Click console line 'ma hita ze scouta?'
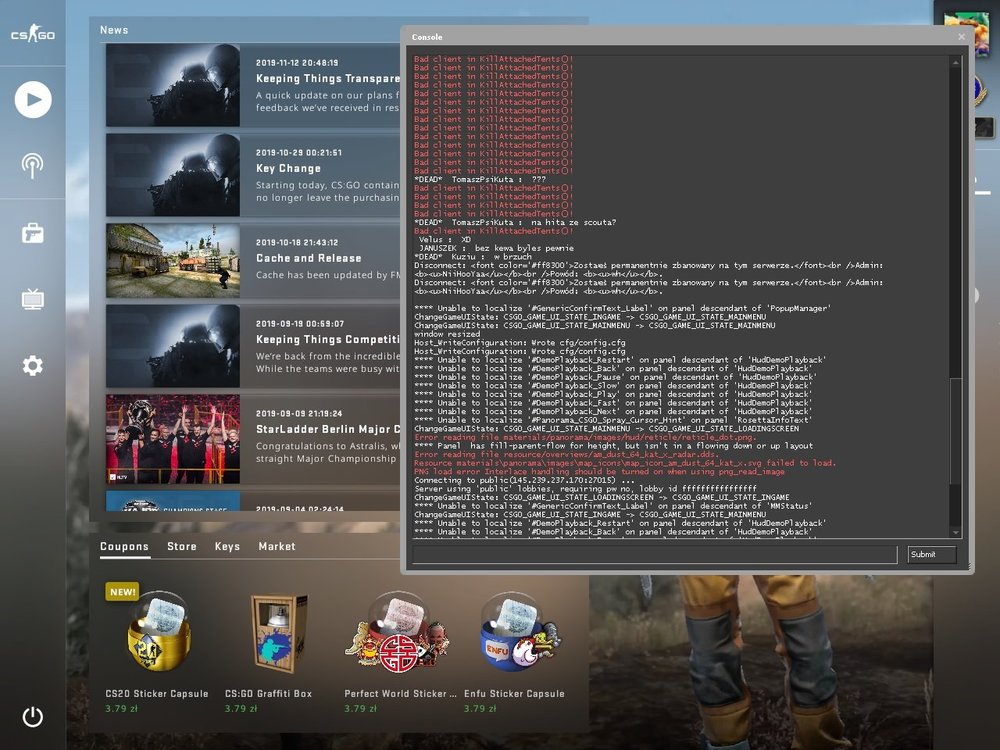The height and width of the screenshot is (750, 1000). (x=573, y=223)
